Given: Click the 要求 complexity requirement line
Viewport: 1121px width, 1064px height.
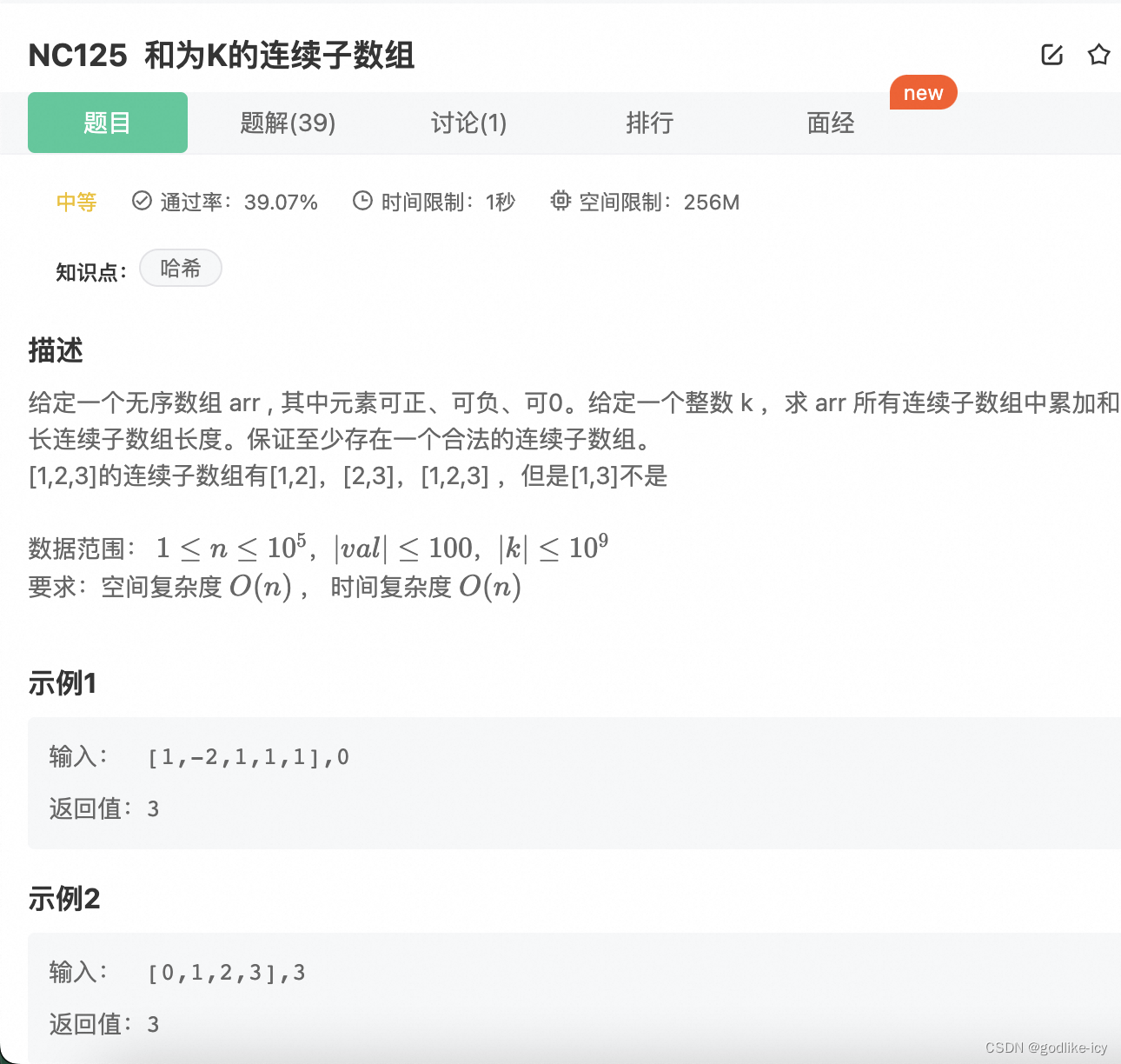Looking at the screenshot, I should (x=275, y=587).
